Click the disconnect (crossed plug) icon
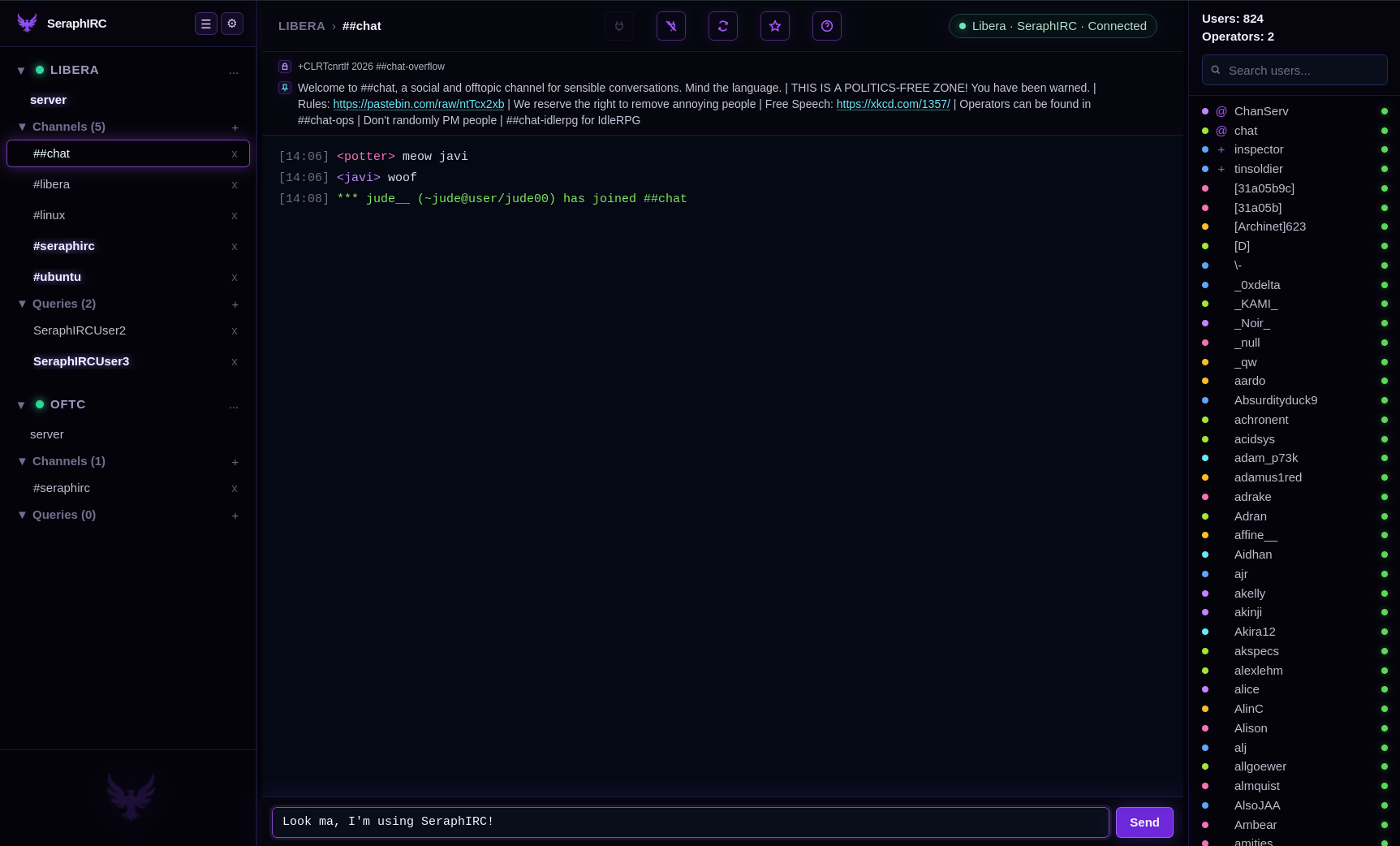The height and width of the screenshot is (846, 1400). (x=671, y=26)
